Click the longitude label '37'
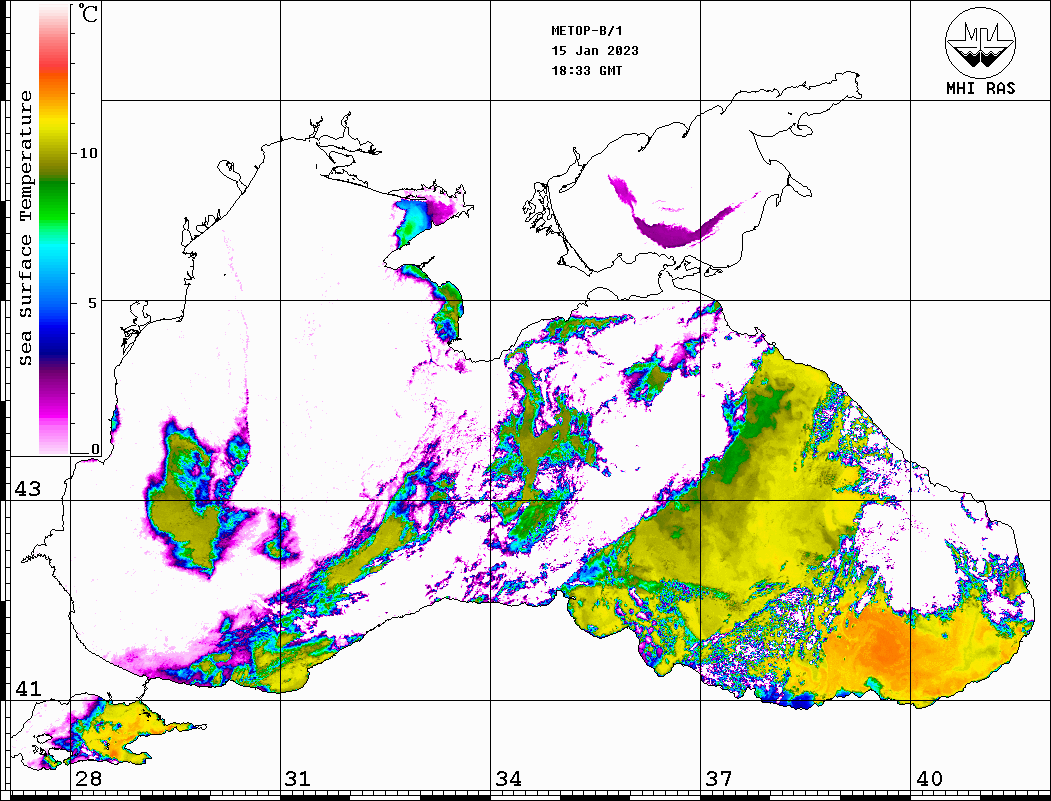 (x=719, y=778)
